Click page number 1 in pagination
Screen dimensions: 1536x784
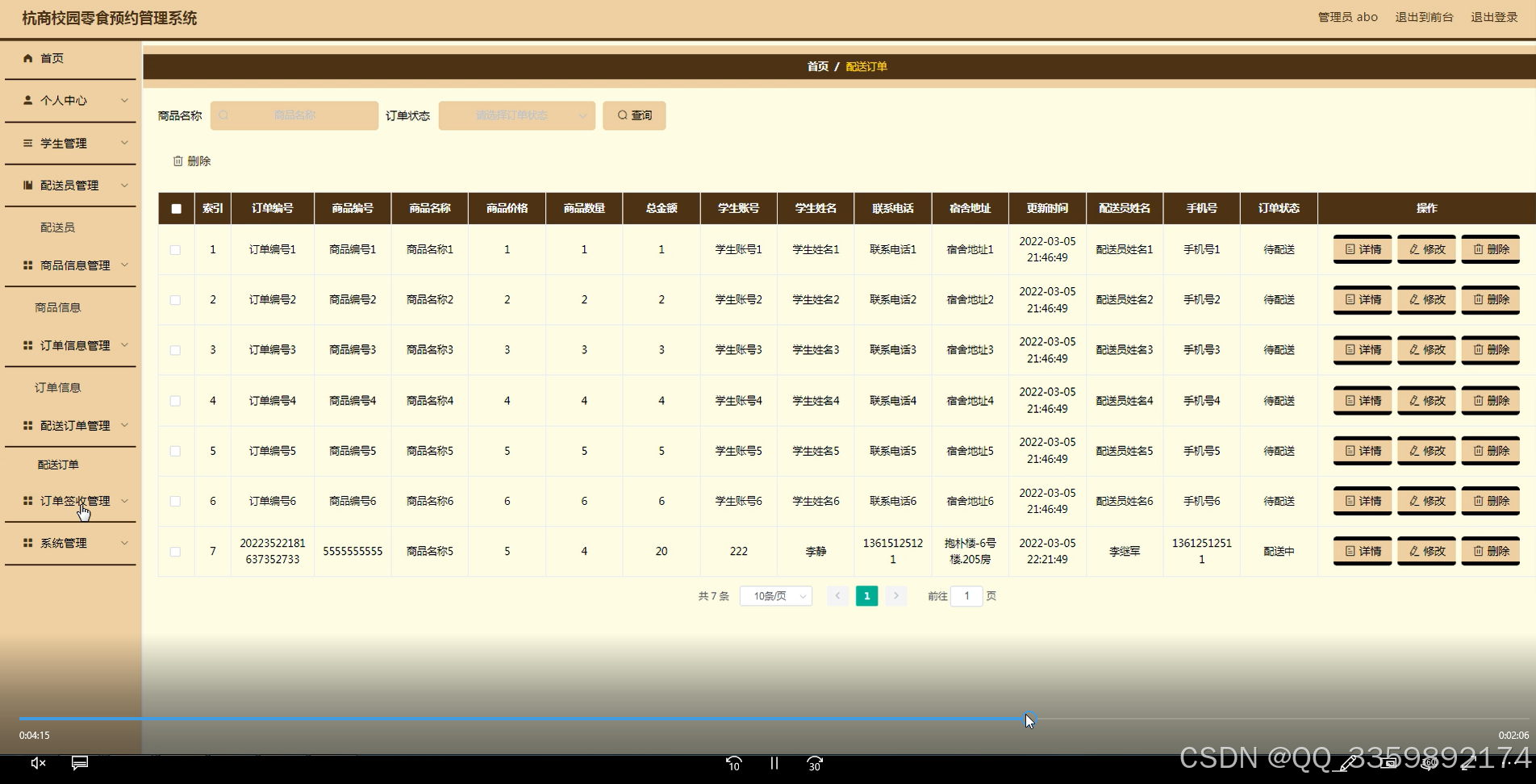point(866,596)
